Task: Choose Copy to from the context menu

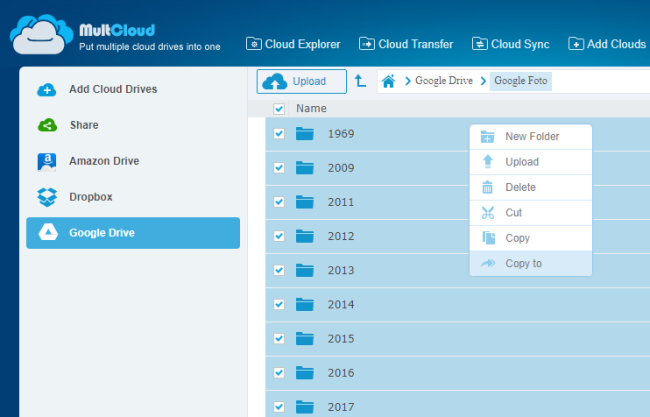Action: pos(531,263)
